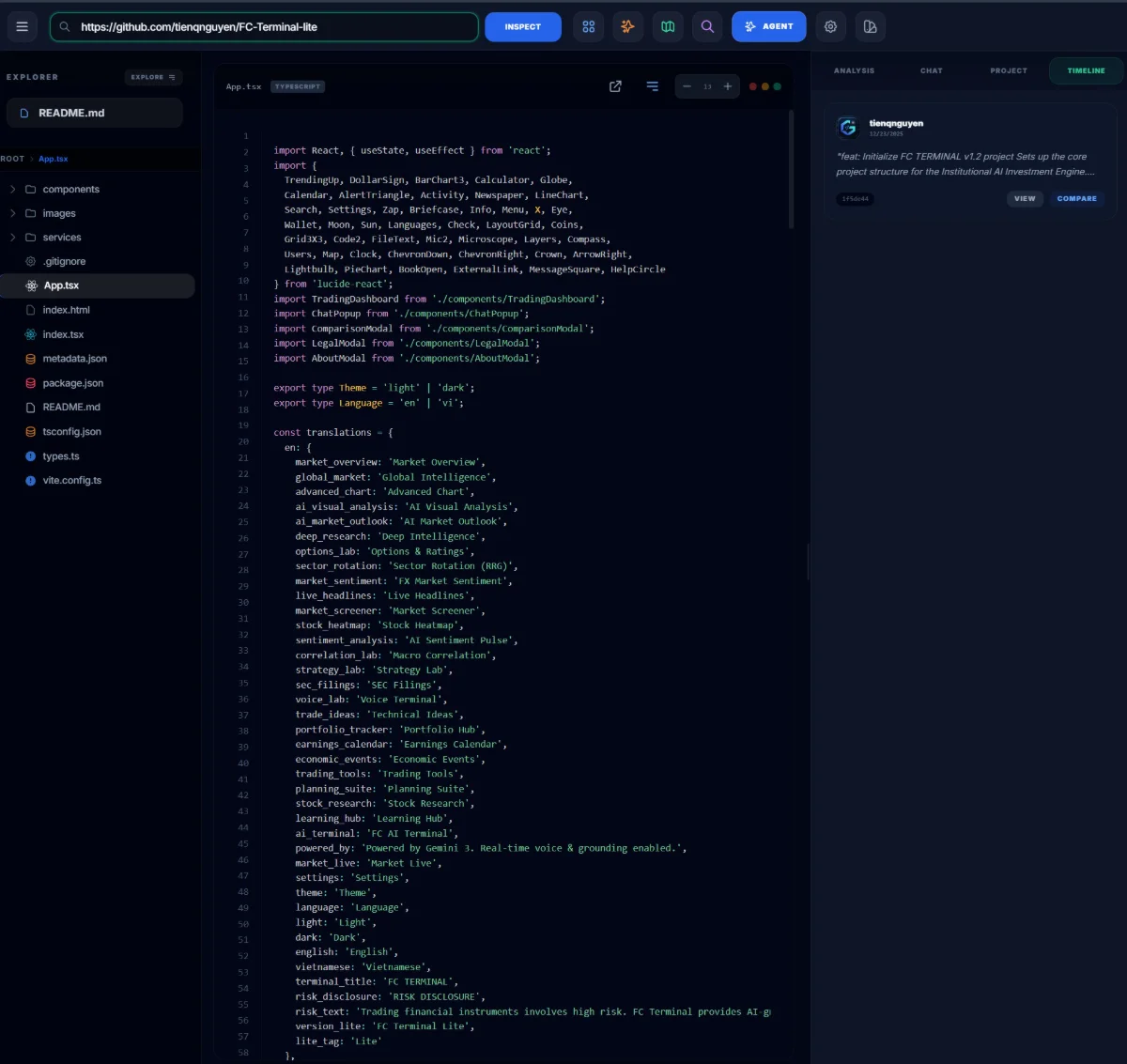Click the line-wrap icon in the editor header
Image resolution: width=1127 pixels, height=1064 pixels.
click(x=652, y=85)
